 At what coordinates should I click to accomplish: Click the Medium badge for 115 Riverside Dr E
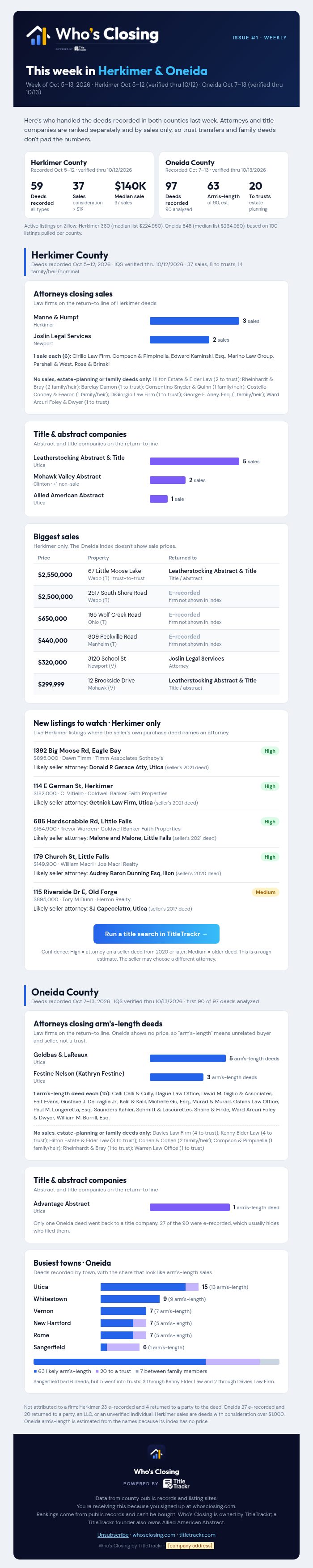(x=266, y=892)
